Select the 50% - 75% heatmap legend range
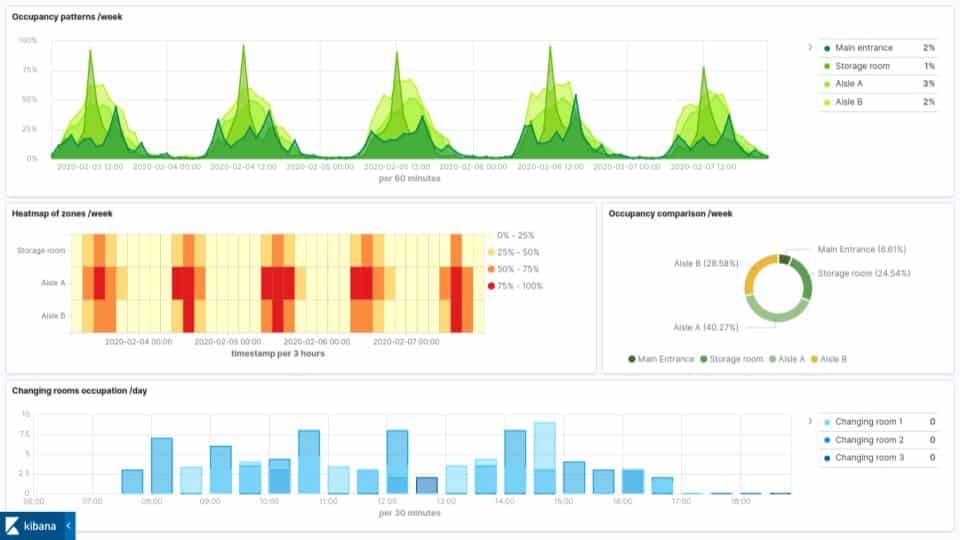The image size is (960, 540). click(514, 269)
